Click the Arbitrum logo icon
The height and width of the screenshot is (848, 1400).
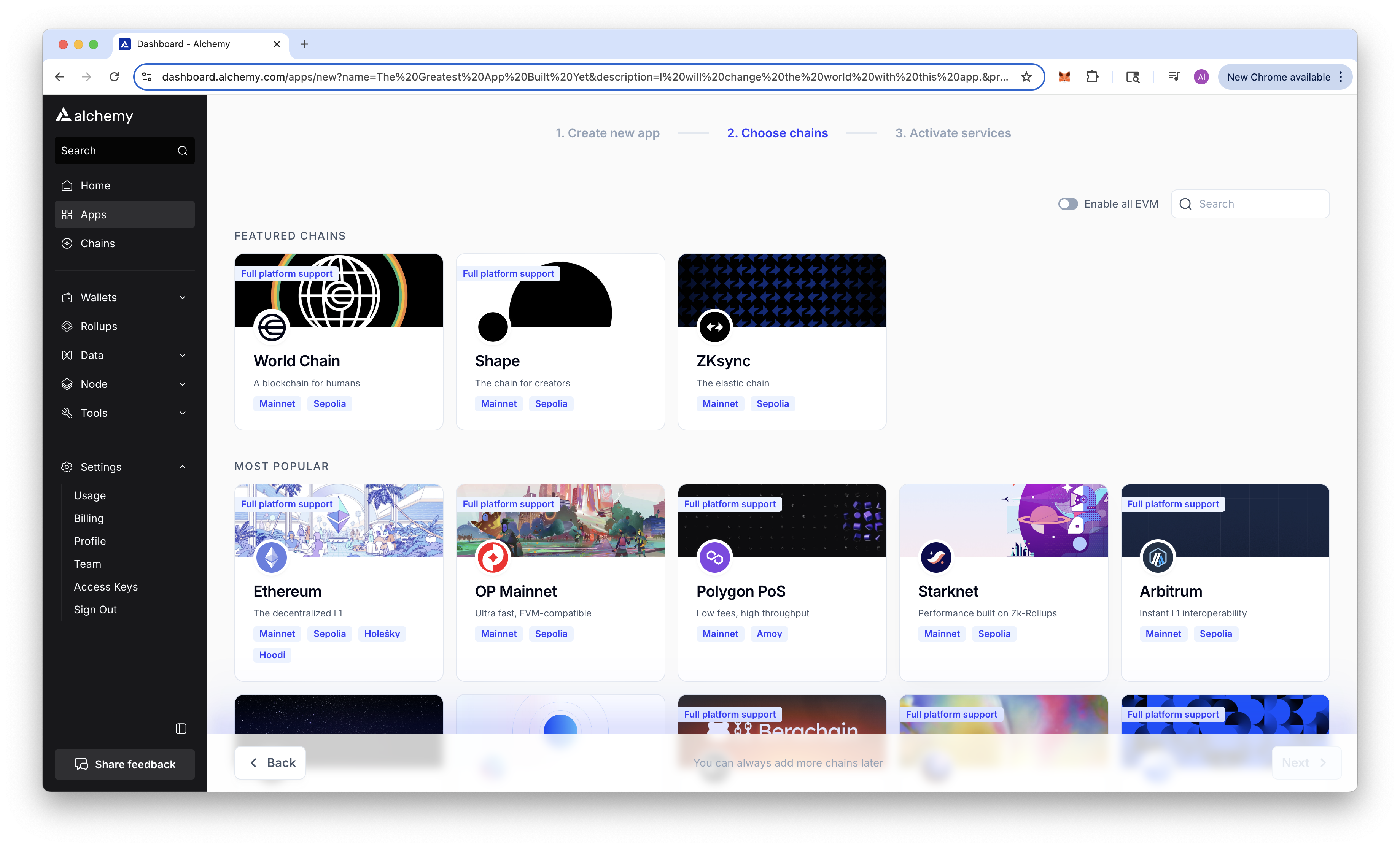pos(1158,557)
